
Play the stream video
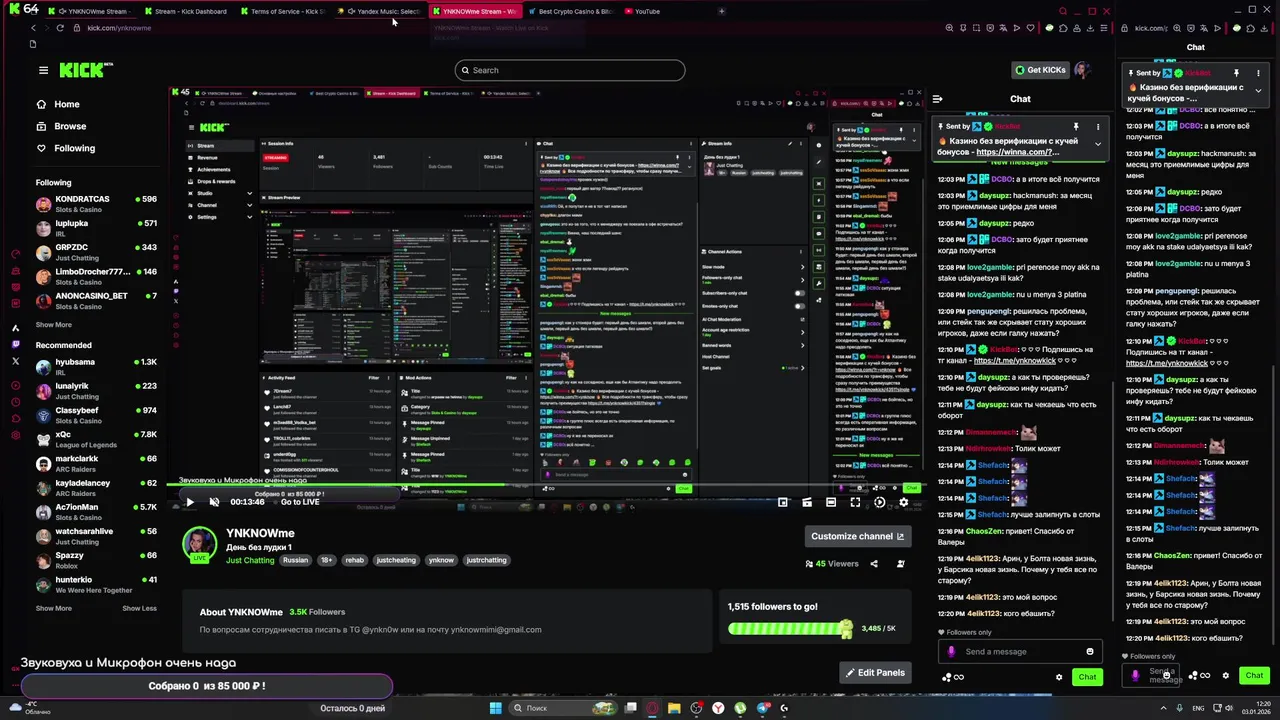click(x=189, y=502)
